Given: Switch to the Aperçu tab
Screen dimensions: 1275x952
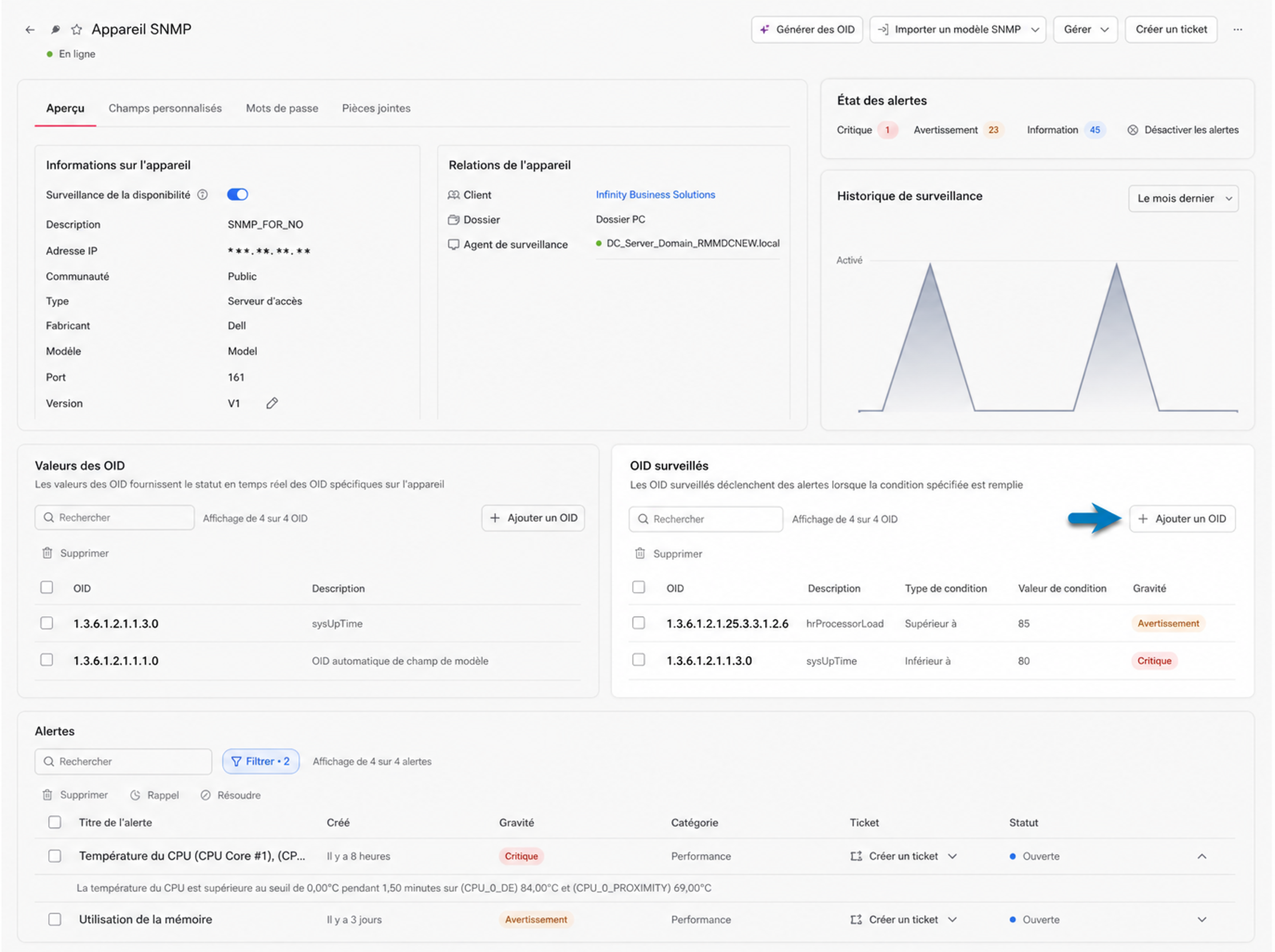Looking at the screenshot, I should [65, 108].
